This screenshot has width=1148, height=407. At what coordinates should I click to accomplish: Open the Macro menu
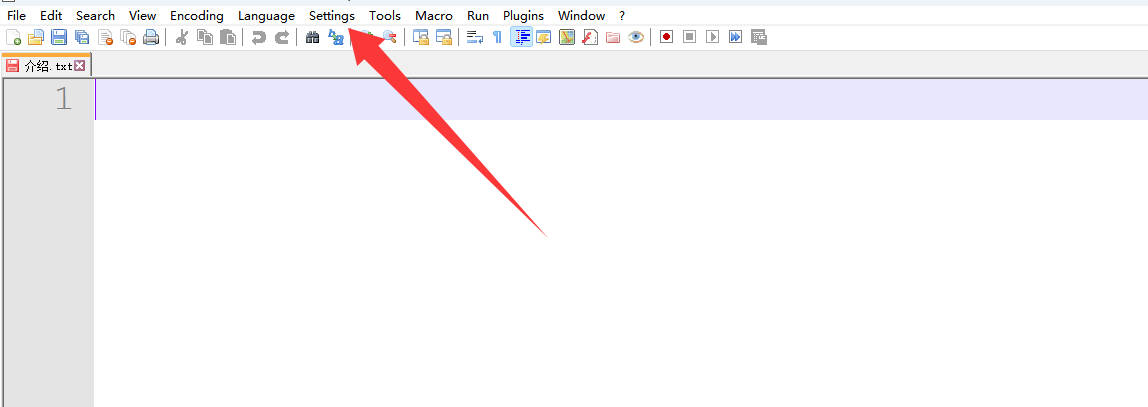tap(434, 15)
